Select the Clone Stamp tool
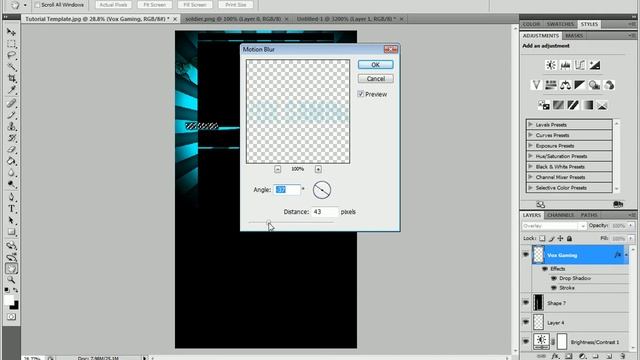 (x=11, y=127)
